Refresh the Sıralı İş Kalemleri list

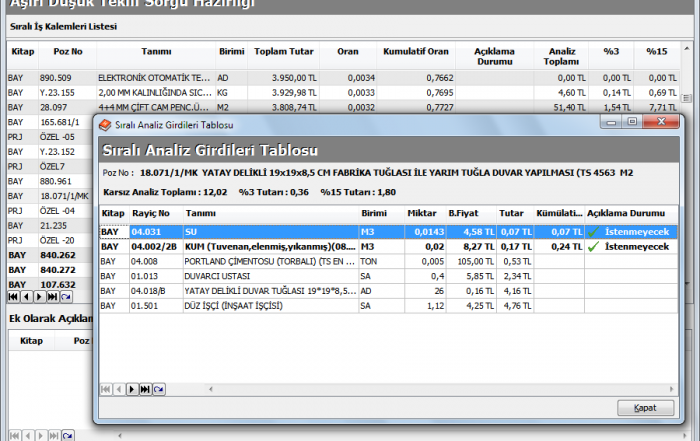click(x=66, y=297)
